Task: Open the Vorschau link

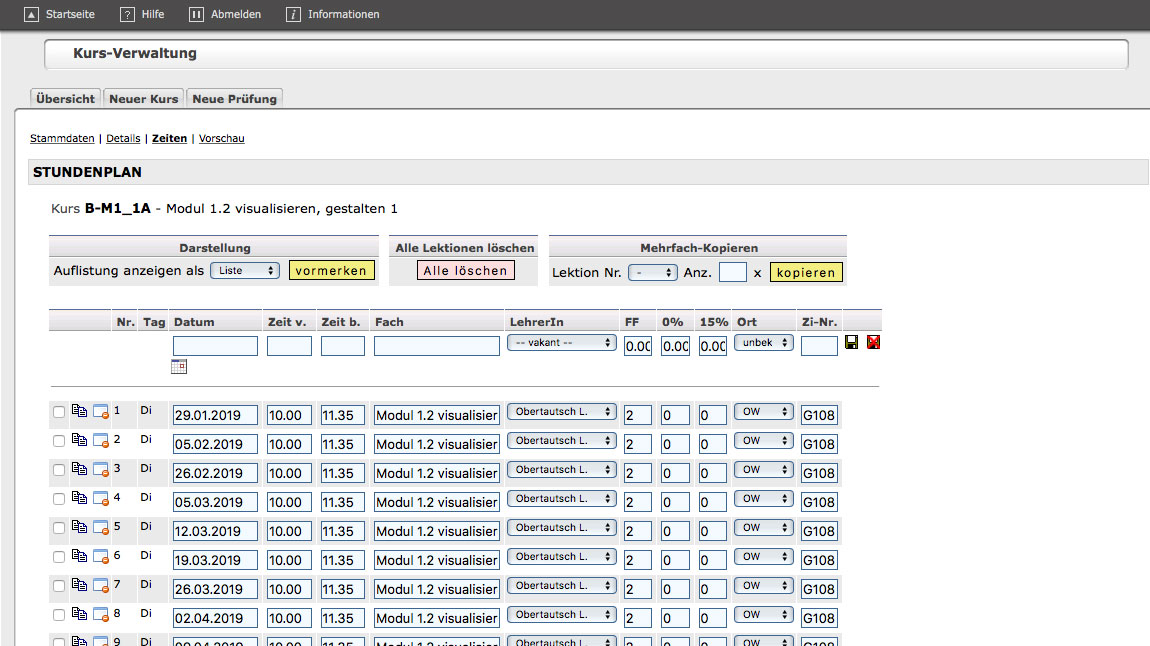Action: click(x=221, y=139)
